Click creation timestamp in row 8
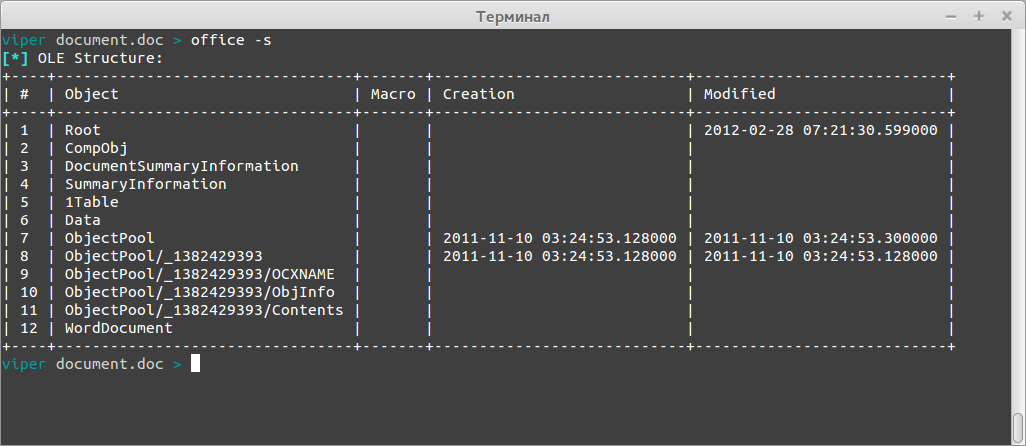The height and width of the screenshot is (446, 1026). pos(559,256)
